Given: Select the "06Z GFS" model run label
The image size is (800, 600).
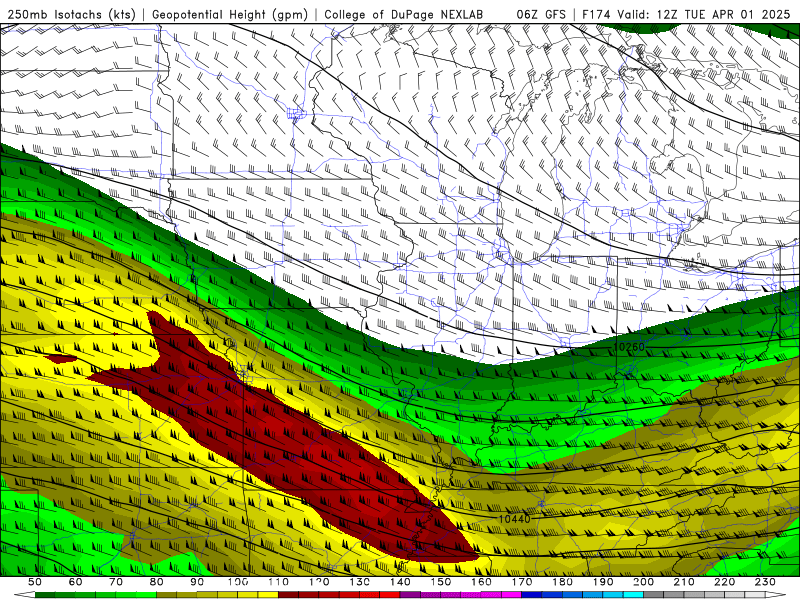Looking at the screenshot, I should [541, 14].
